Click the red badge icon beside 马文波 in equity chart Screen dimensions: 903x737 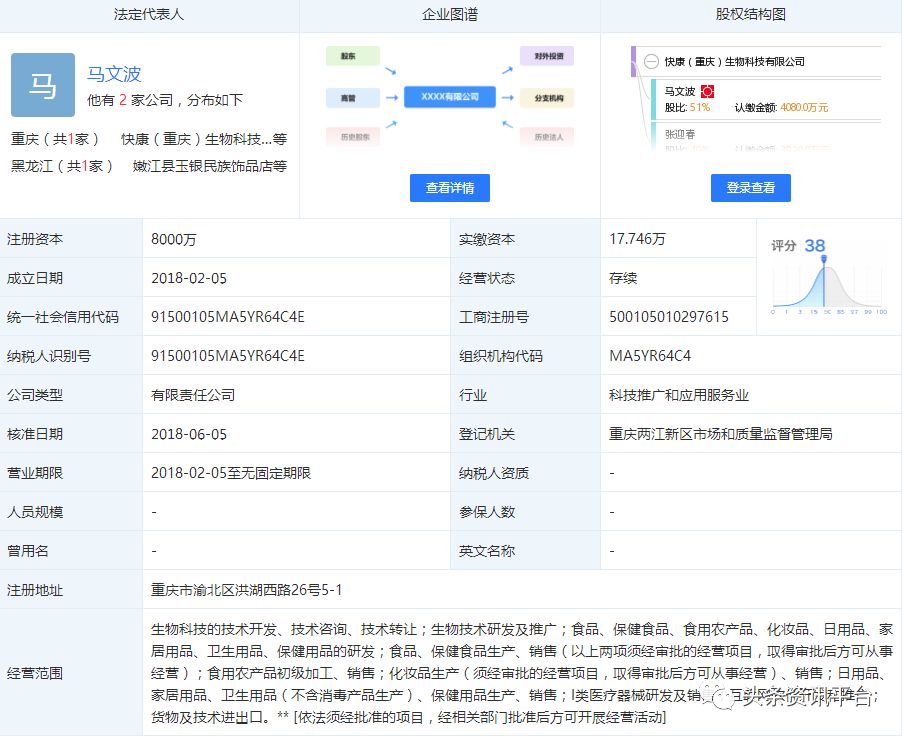(x=707, y=91)
